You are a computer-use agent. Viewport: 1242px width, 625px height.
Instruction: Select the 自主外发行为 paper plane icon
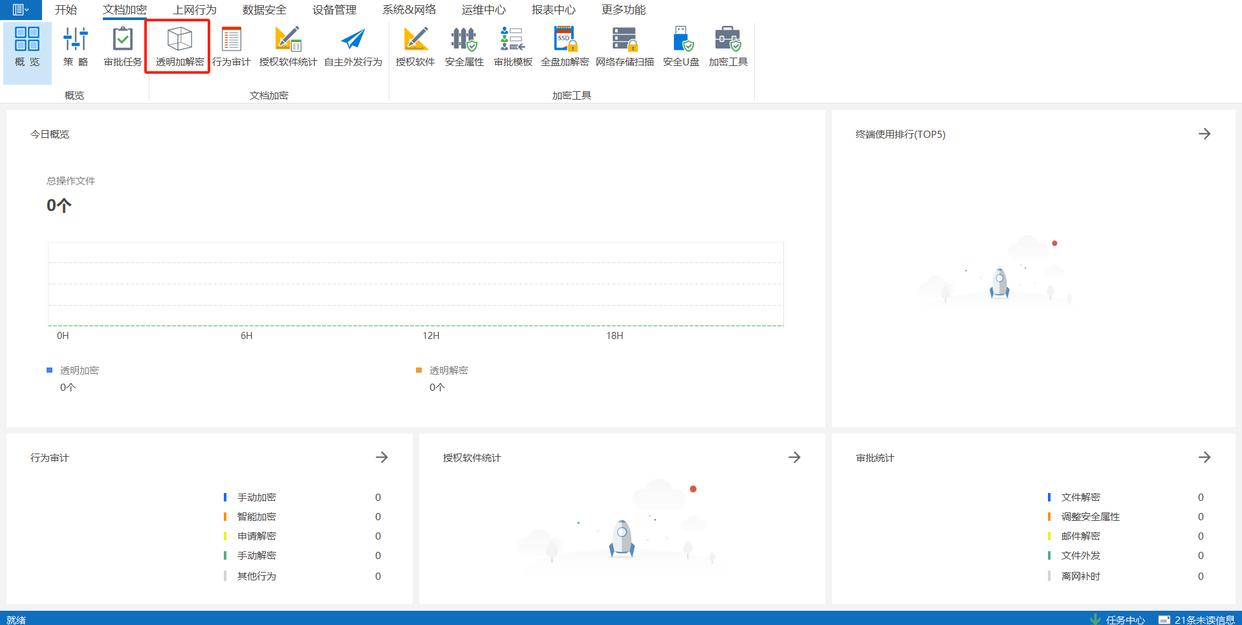click(353, 47)
